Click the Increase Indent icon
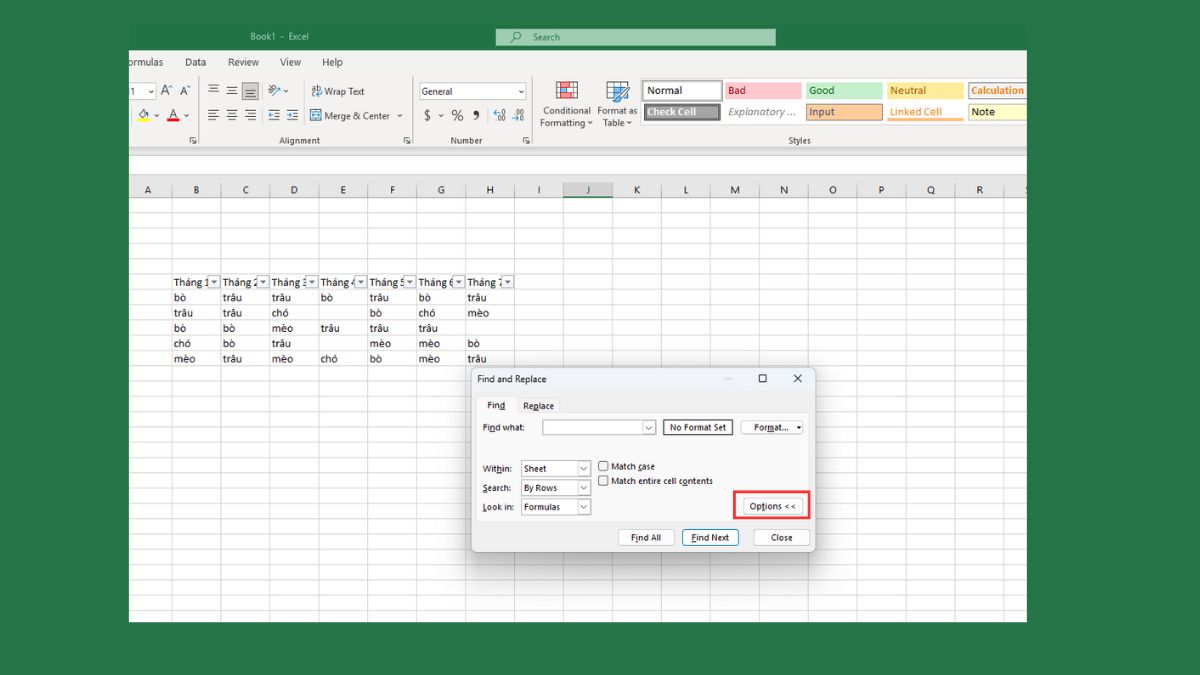 292,114
